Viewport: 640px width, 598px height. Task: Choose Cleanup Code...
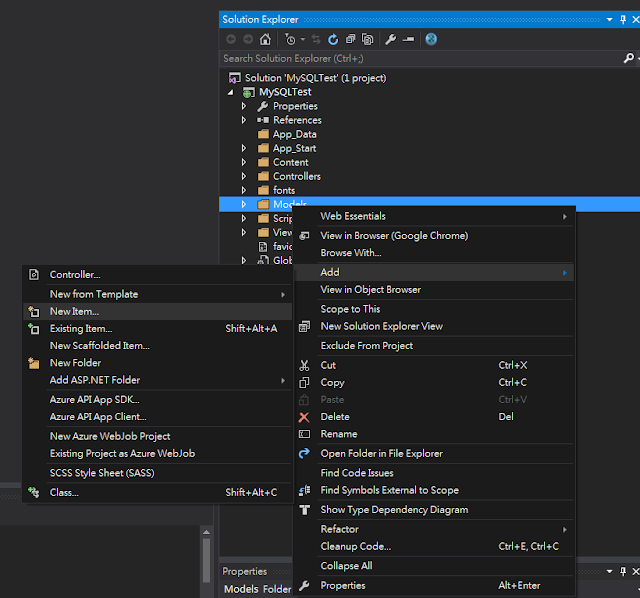[x=433, y=547]
